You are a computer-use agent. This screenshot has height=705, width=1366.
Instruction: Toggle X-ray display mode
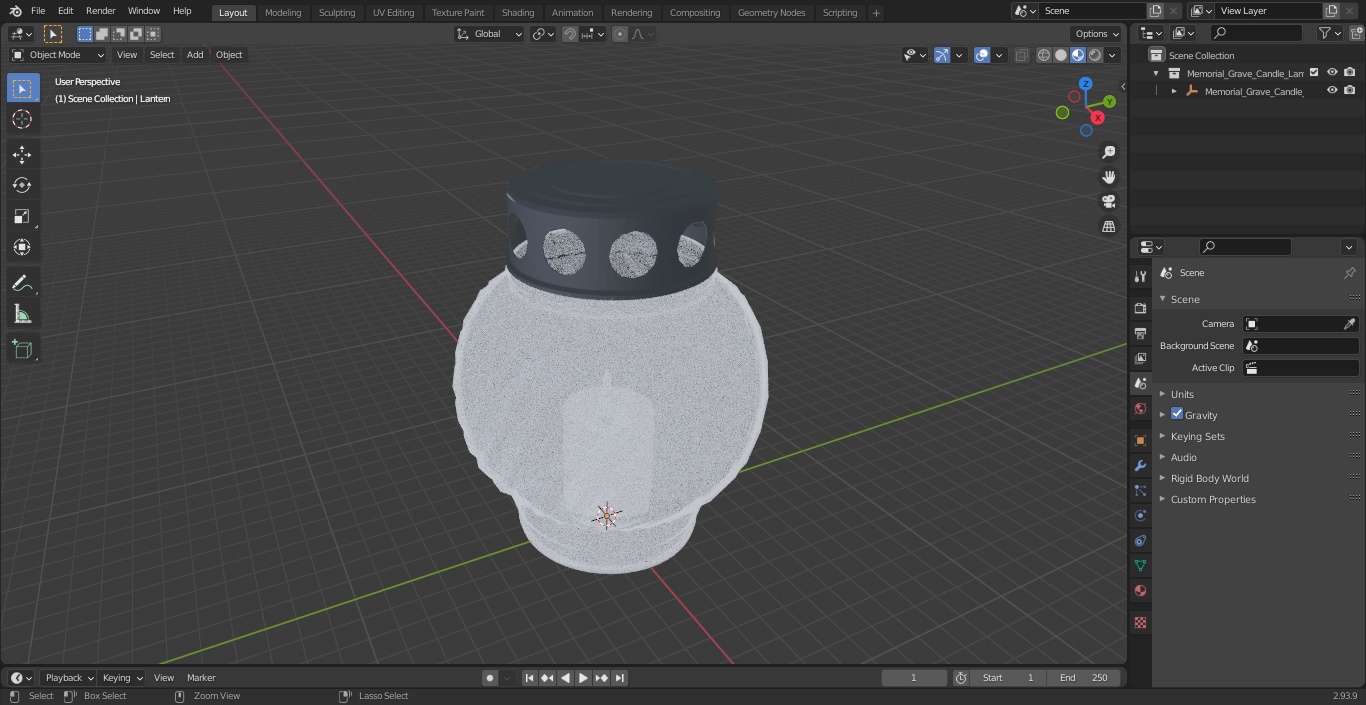(x=1021, y=55)
